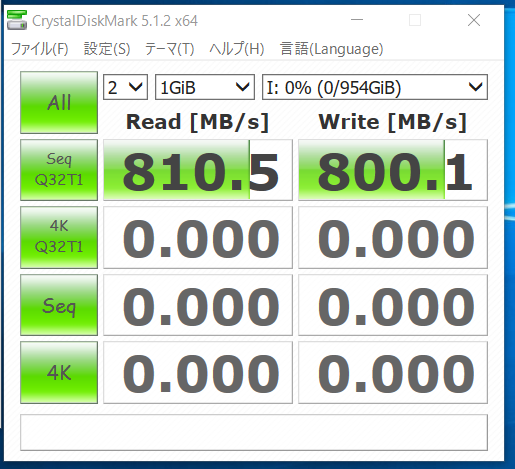Start the 4K Q32T1 benchmark
Screen dimensions: 515x469
click(x=59, y=237)
